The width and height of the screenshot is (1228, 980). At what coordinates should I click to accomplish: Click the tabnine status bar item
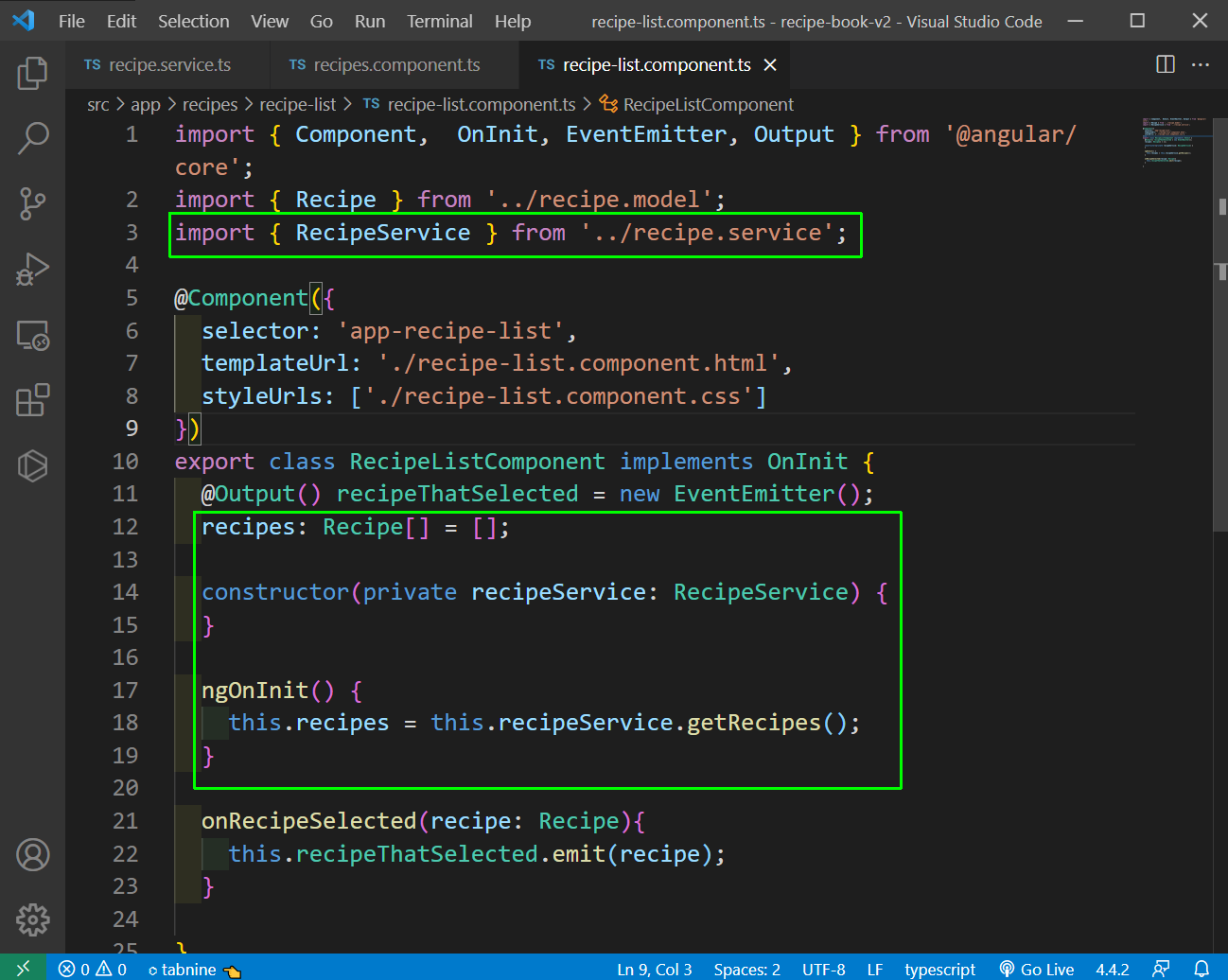193,970
